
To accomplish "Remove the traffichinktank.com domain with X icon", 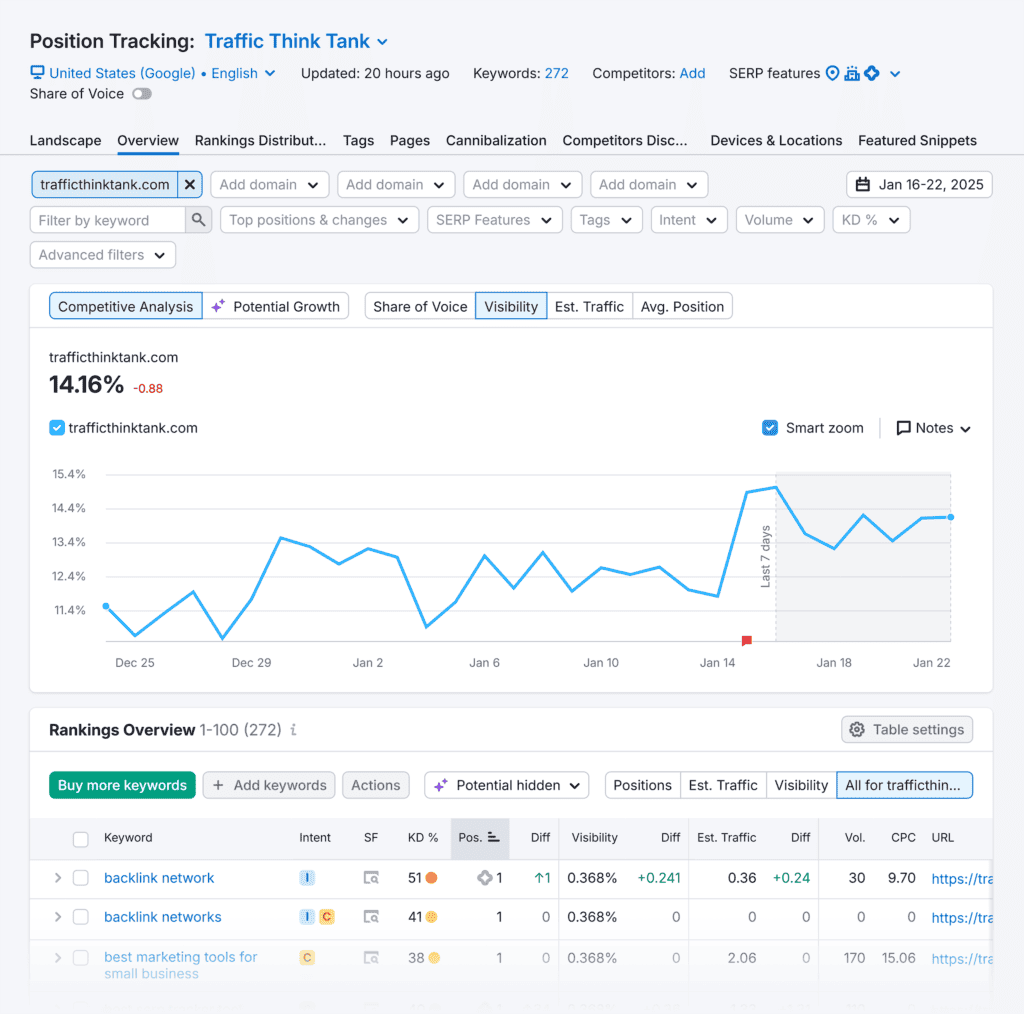I will coord(190,185).
